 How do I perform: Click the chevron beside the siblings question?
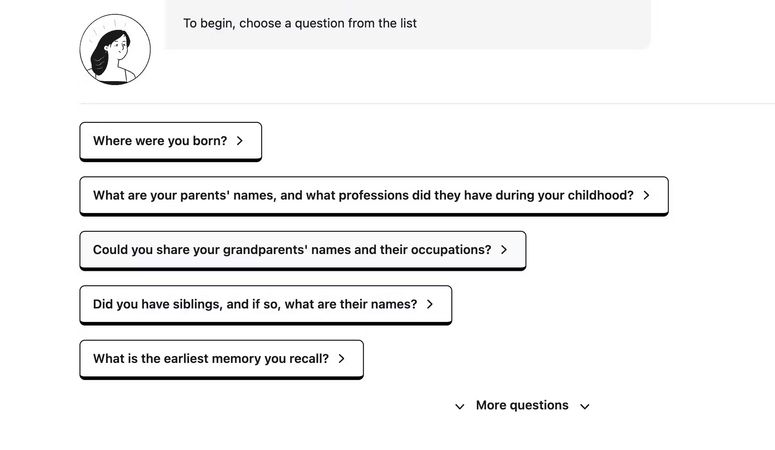pos(430,304)
